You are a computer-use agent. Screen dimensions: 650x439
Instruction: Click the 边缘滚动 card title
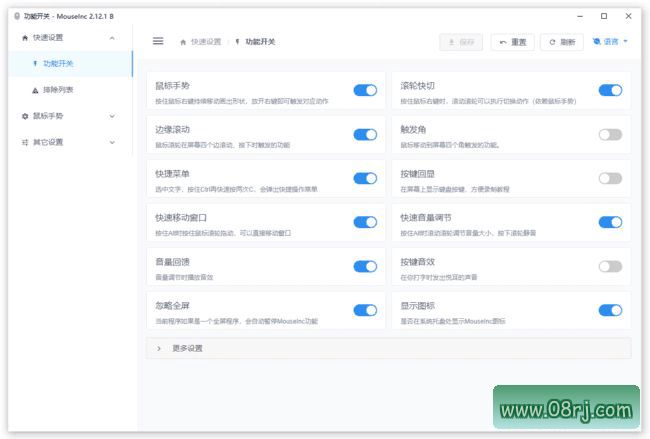pos(172,130)
